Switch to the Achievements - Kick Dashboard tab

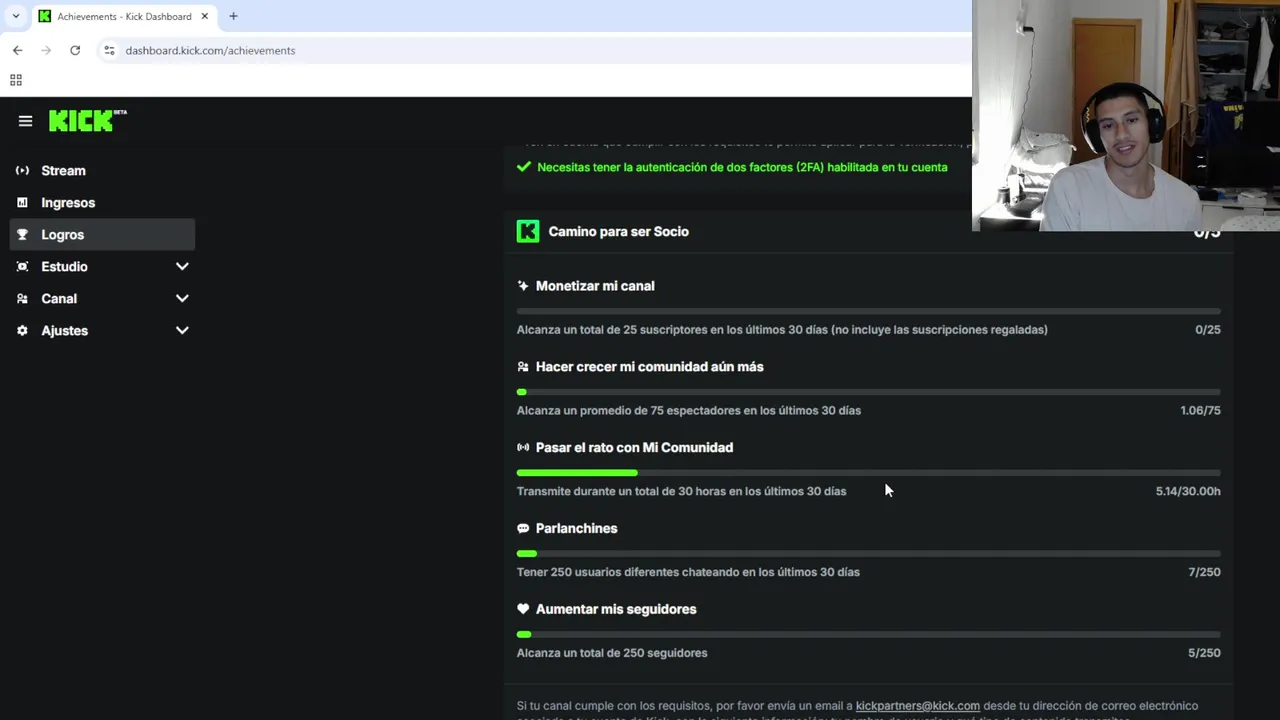124,16
